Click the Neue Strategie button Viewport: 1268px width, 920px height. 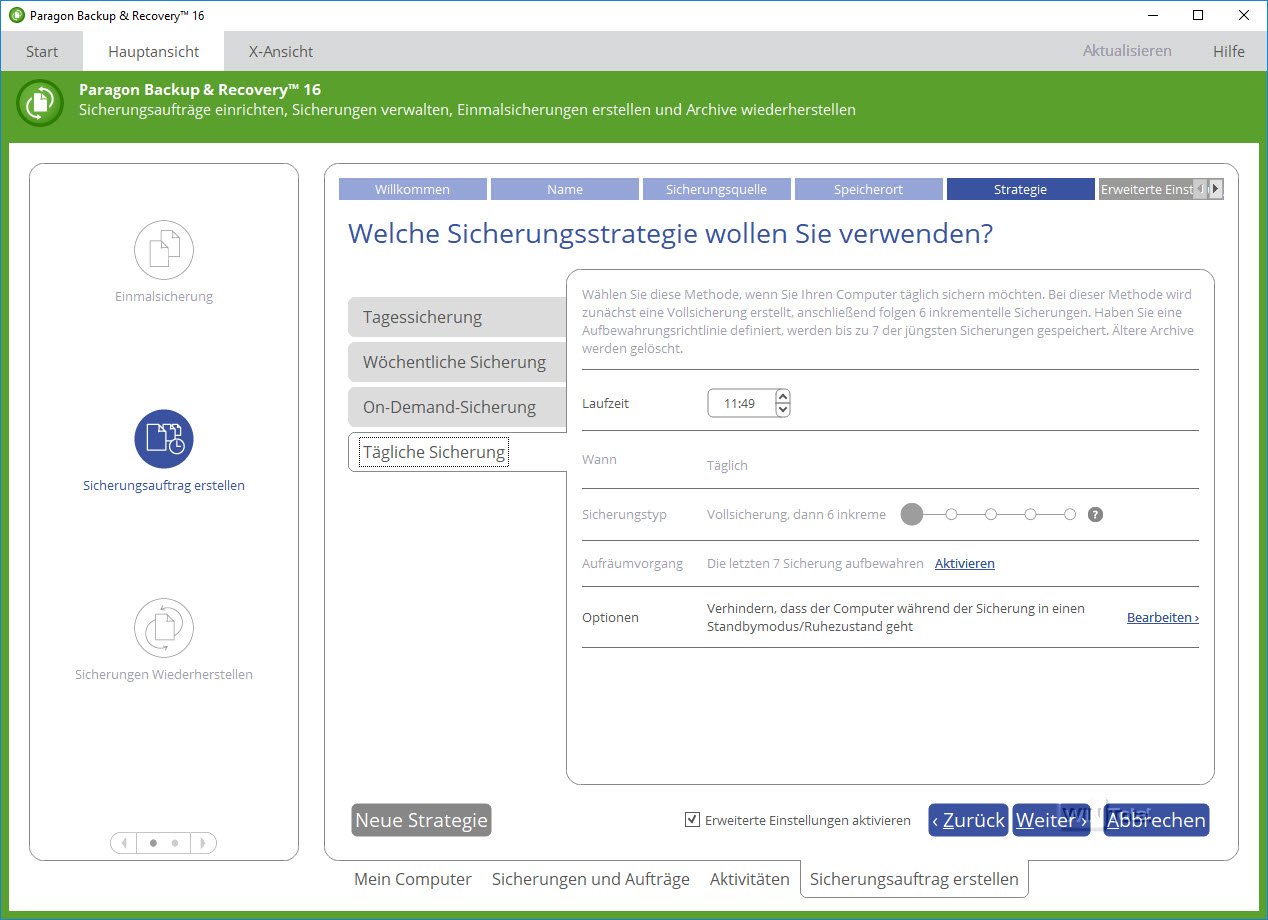pyautogui.click(x=421, y=820)
